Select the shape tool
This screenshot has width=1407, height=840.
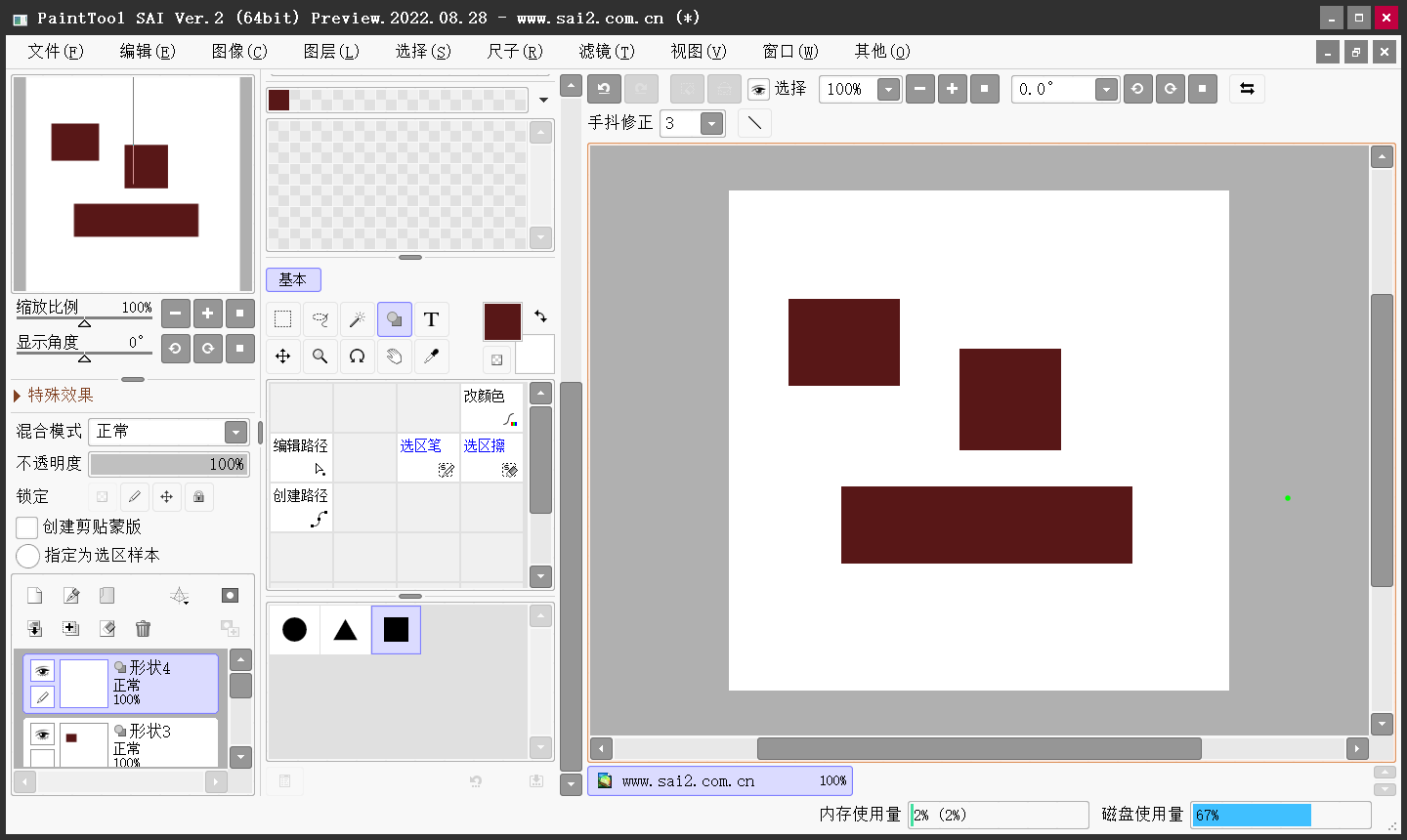pyautogui.click(x=394, y=319)
